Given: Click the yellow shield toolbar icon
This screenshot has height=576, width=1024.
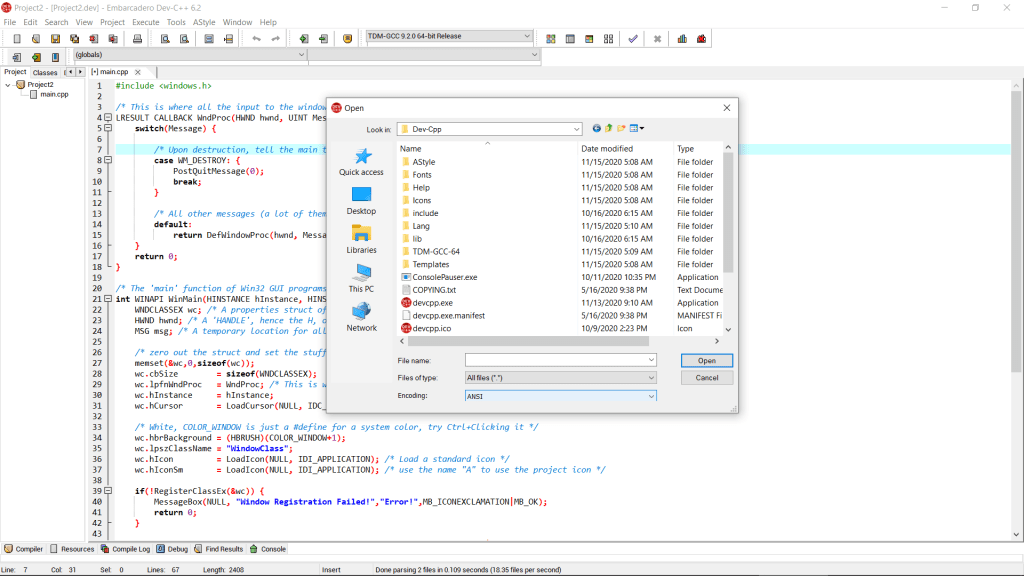Looking at the screenshot, I should (x=347, y=39).
